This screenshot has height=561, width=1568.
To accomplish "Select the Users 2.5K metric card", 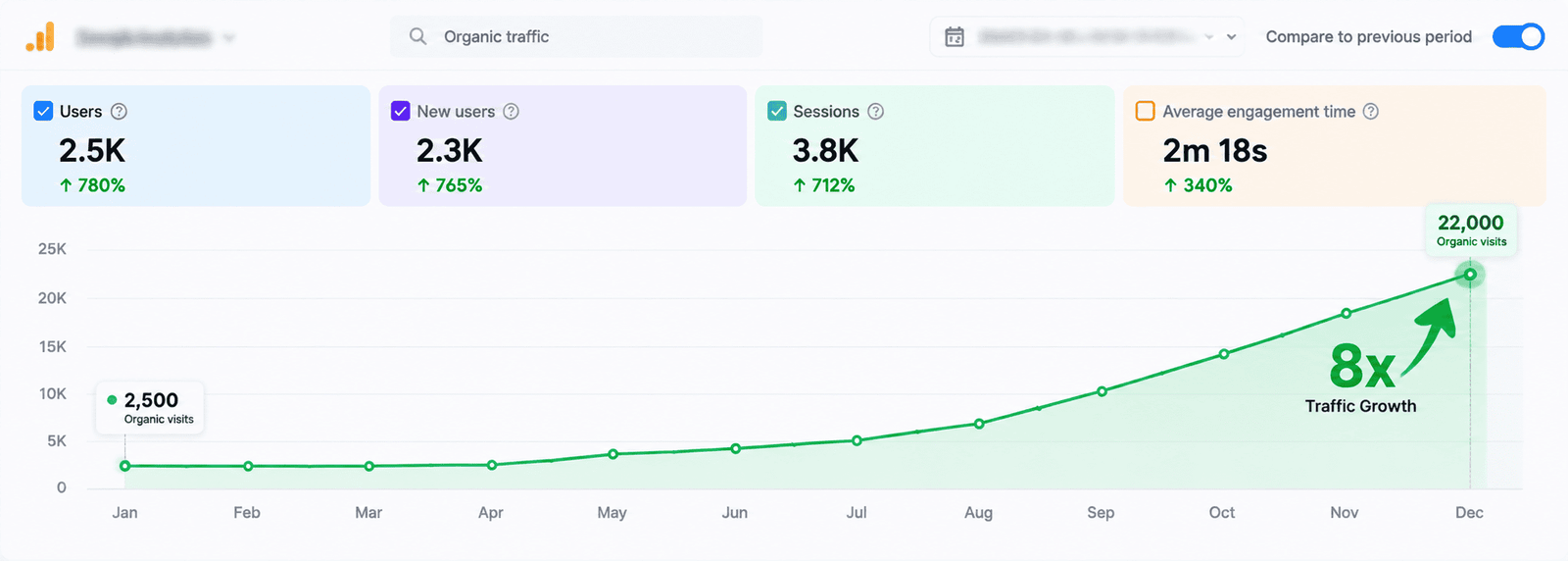I will coord(196,145).
